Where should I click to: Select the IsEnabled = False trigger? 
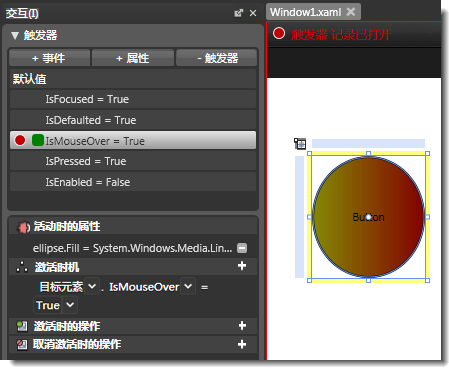133,182
